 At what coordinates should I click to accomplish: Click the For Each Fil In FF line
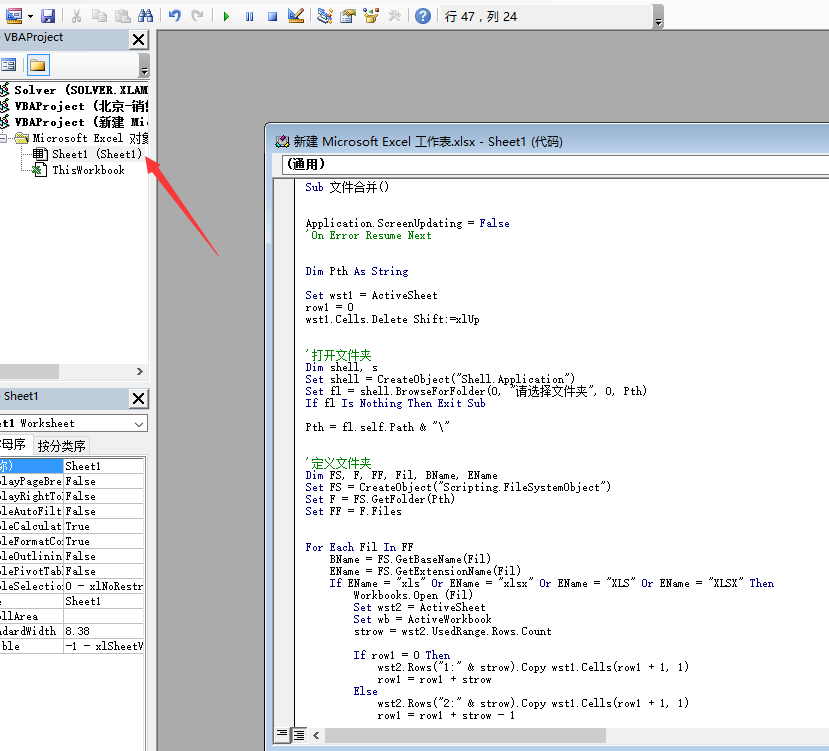(360, 547)
